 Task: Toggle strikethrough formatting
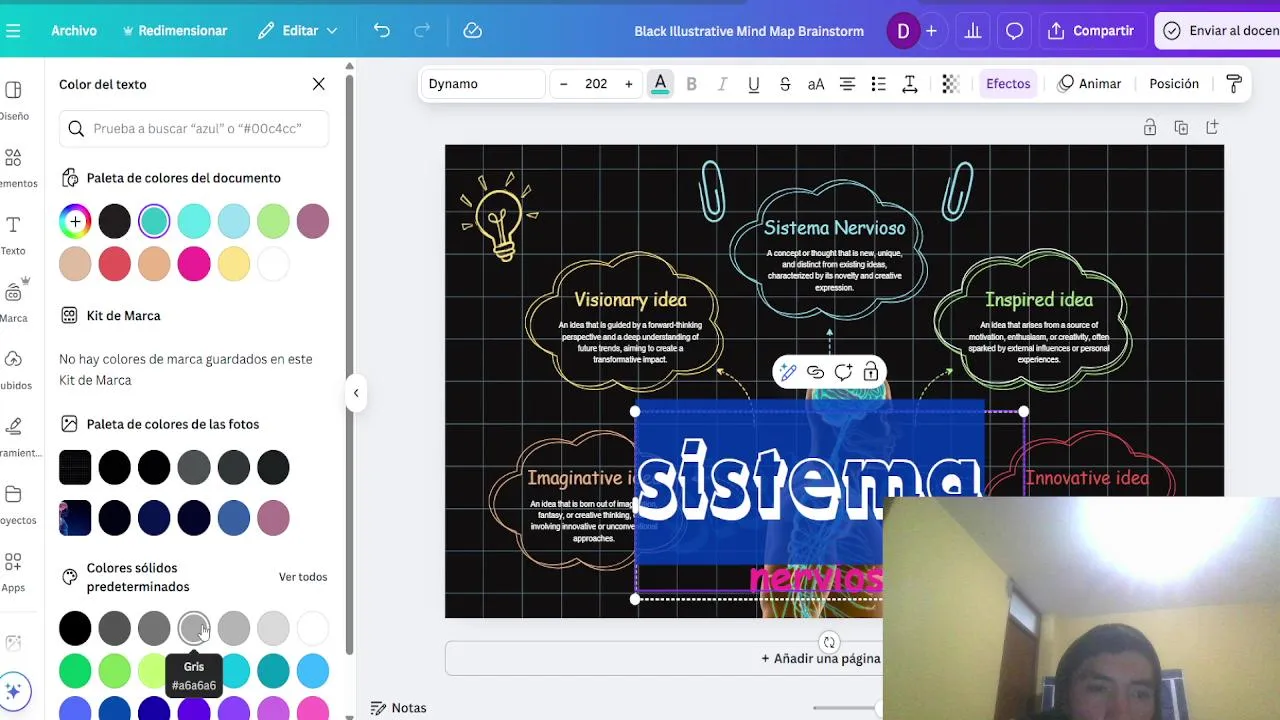[x=785, y=84]
